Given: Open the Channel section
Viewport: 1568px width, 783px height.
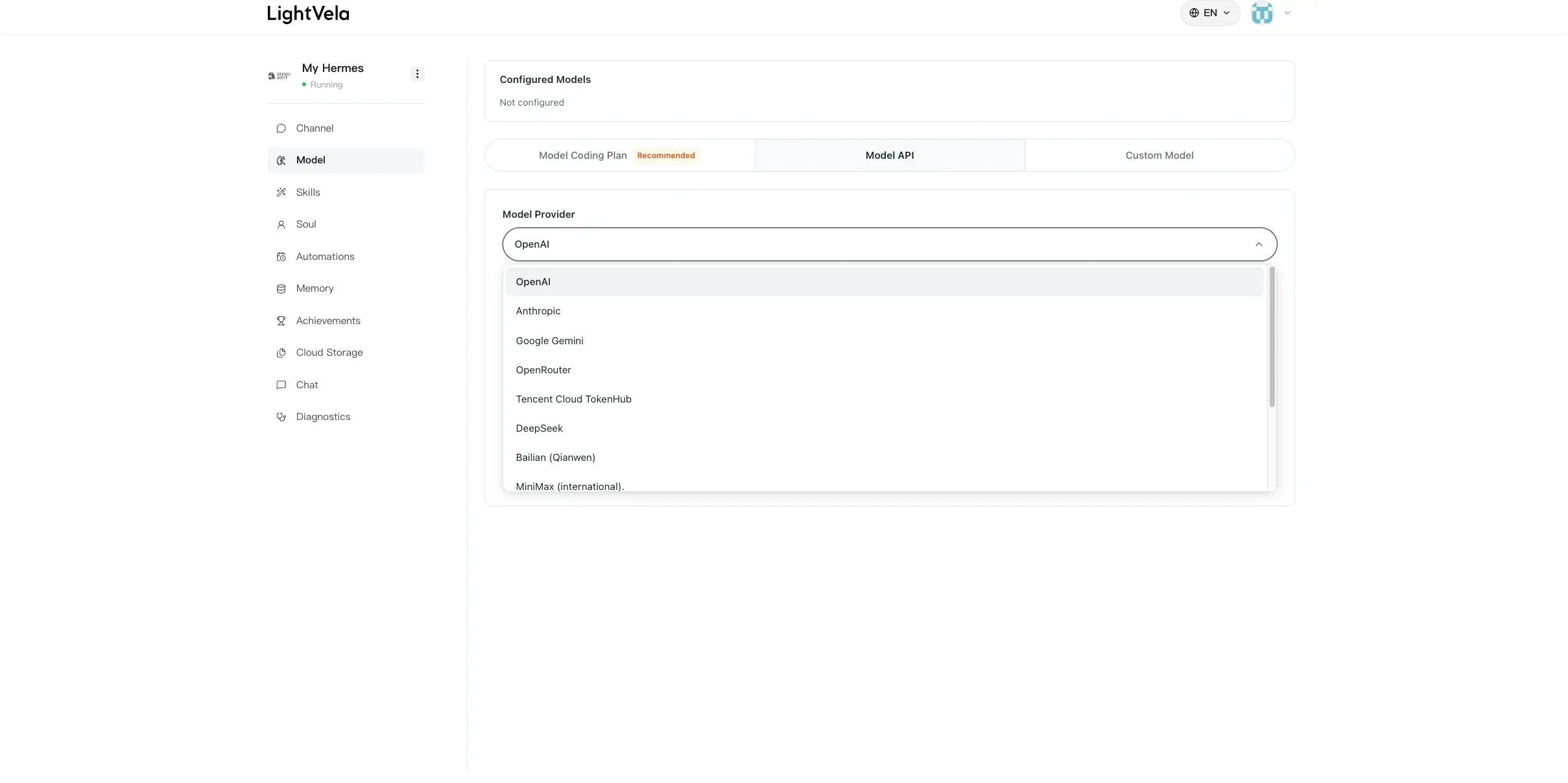Looking at the screenshot, I should (346, 128).
